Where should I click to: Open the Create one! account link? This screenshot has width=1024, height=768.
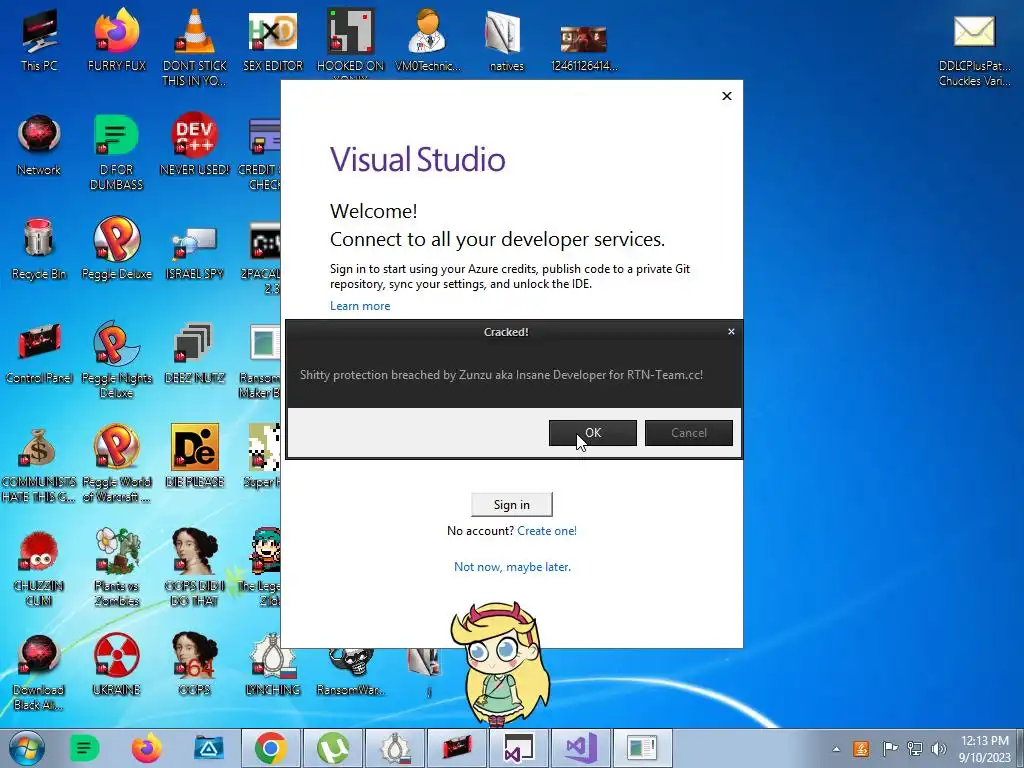547,531
